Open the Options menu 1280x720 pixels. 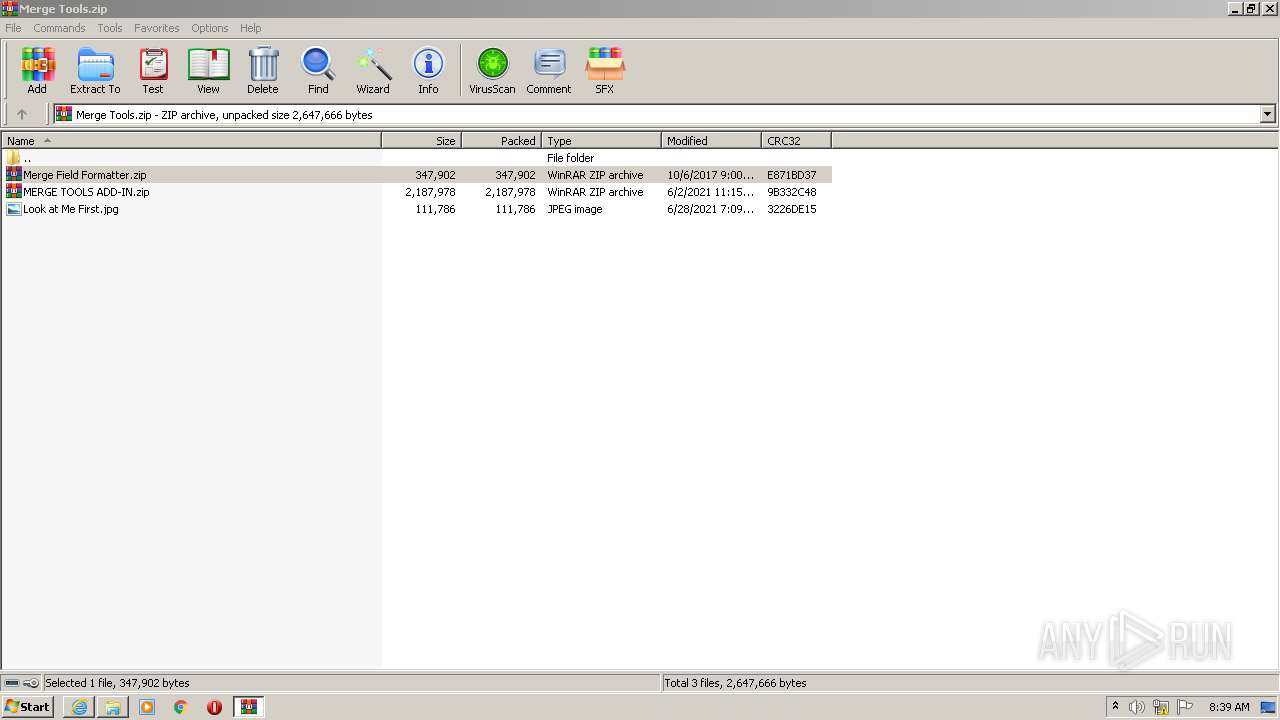point(210,28)
